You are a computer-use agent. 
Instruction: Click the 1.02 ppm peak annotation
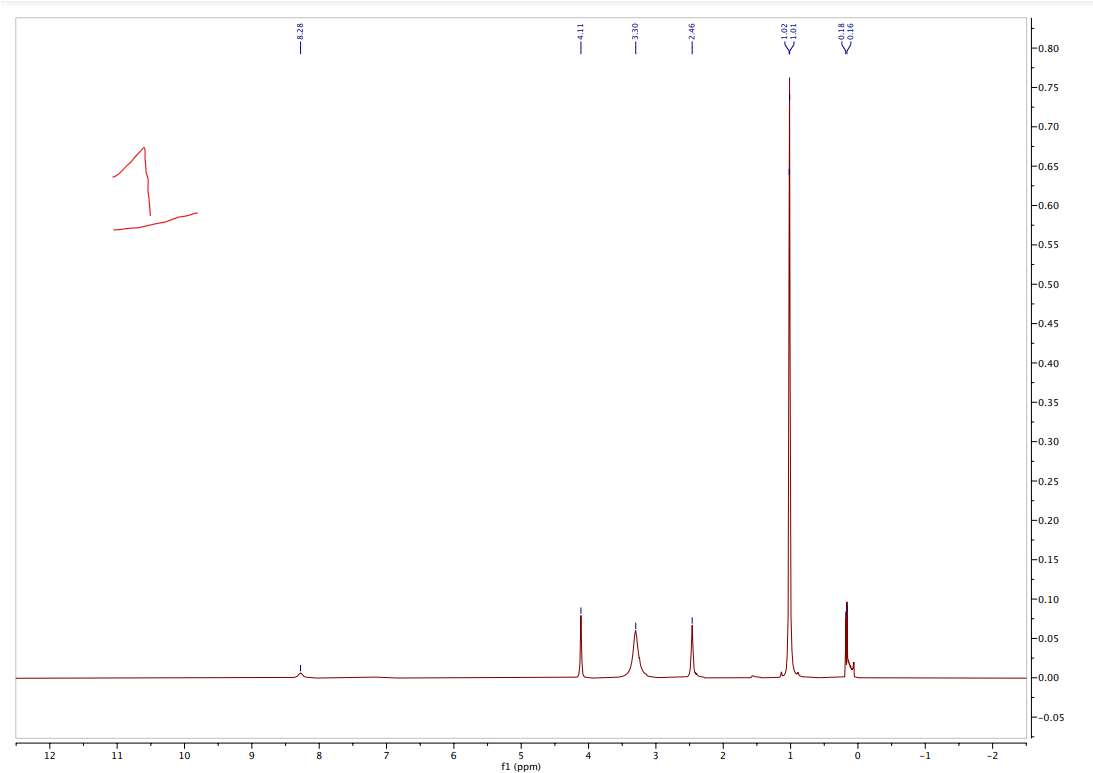[x=786, y=33]
